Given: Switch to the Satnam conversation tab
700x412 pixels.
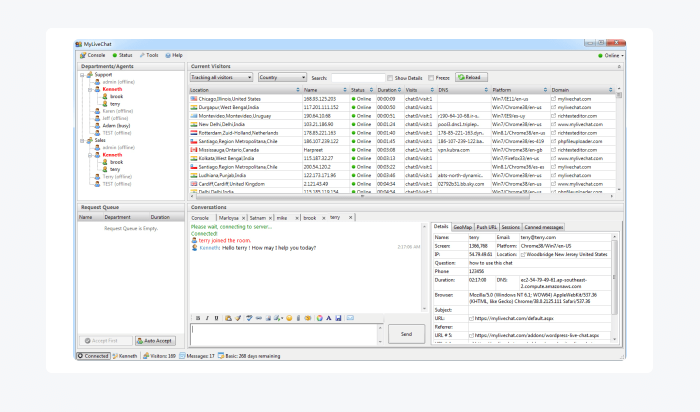Looking at the screenshot, I should tap(257, 218).
